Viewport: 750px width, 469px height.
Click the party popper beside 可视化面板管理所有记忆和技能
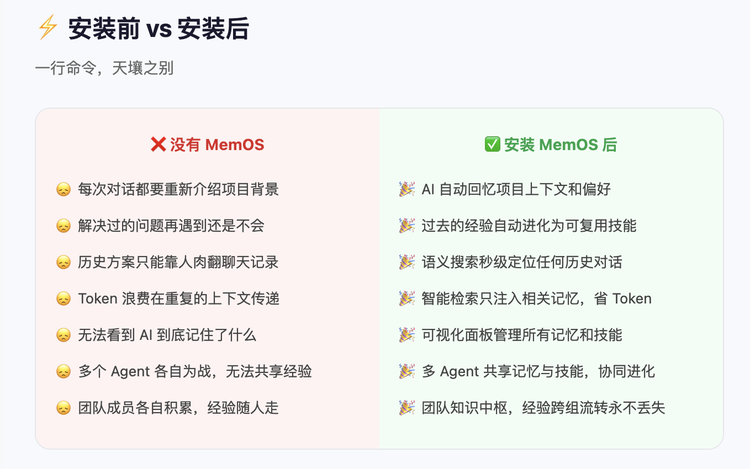(x=406, y=335)
